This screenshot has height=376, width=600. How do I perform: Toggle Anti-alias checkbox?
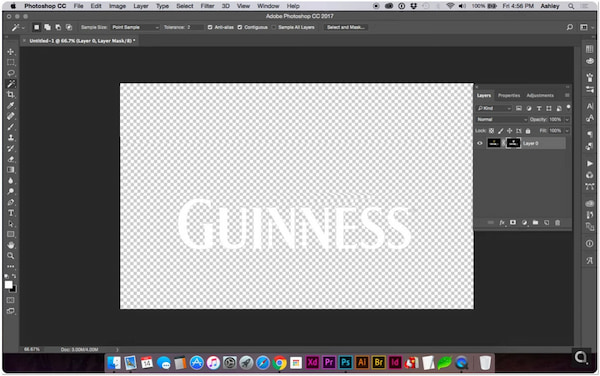tap(210, 27)
